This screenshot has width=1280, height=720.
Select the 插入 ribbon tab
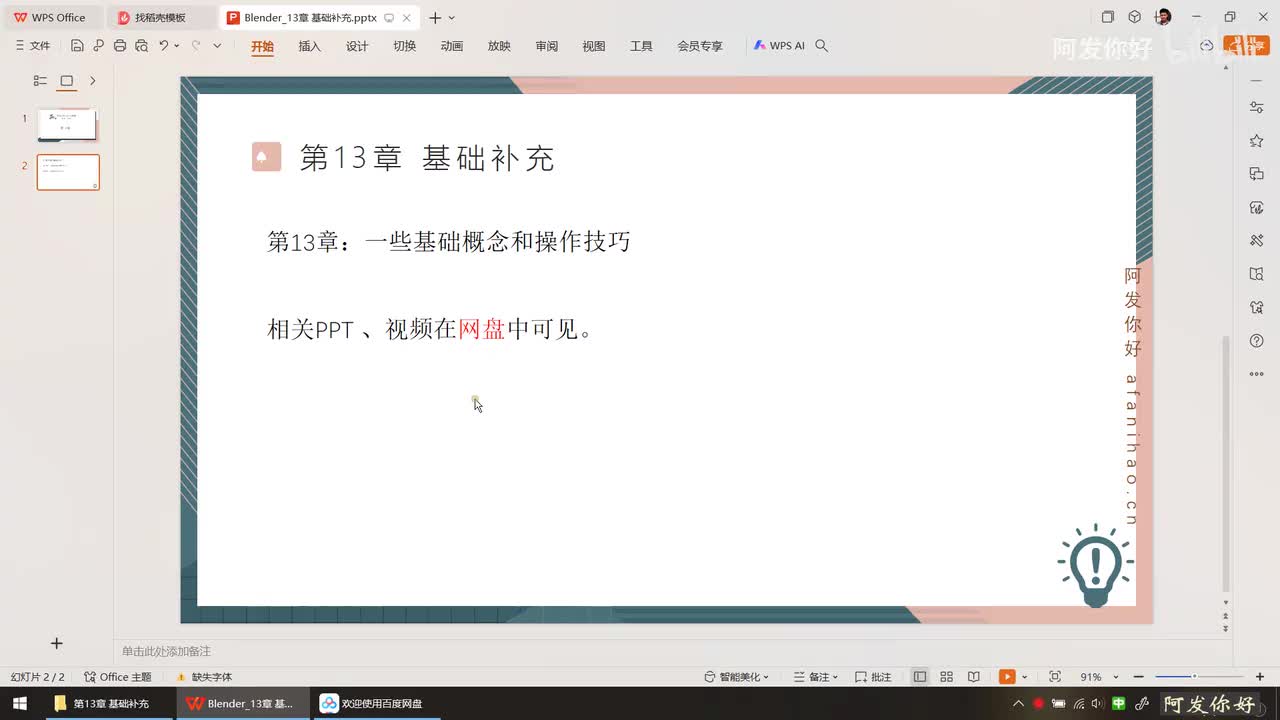tap(310, 46)
